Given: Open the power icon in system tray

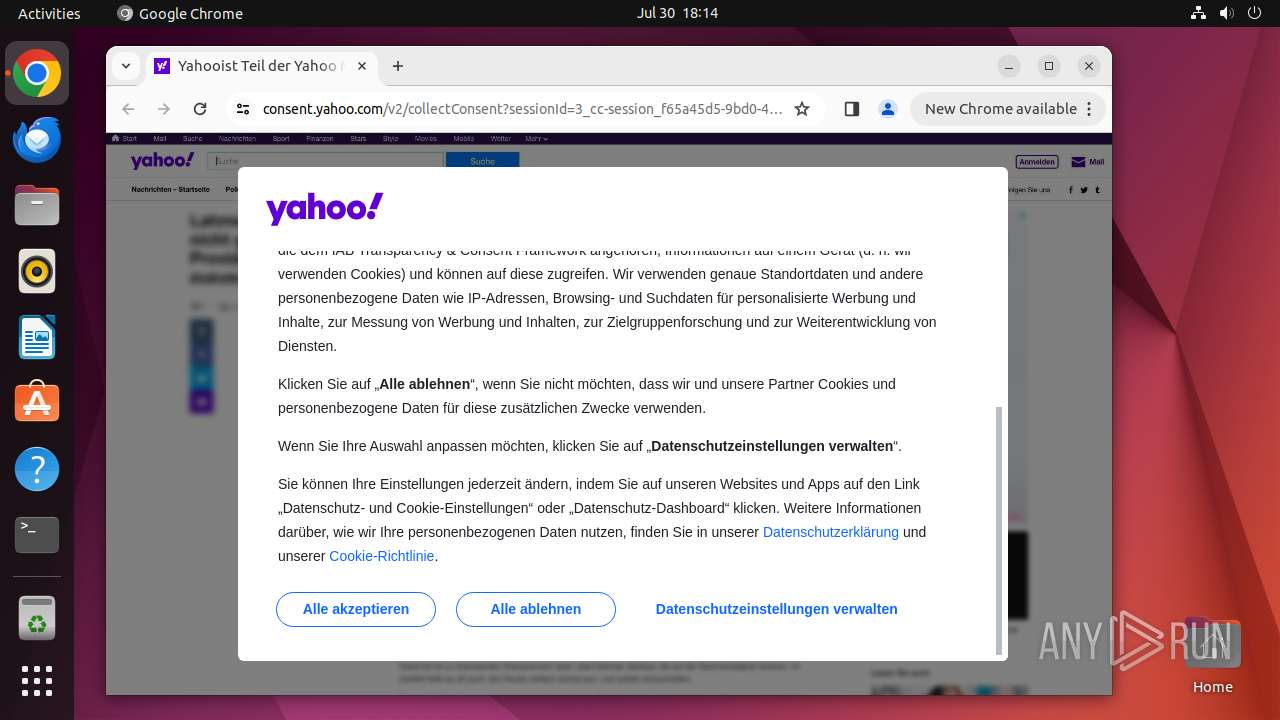Looking at the screenshot, I should click(x=1254, y=13).
